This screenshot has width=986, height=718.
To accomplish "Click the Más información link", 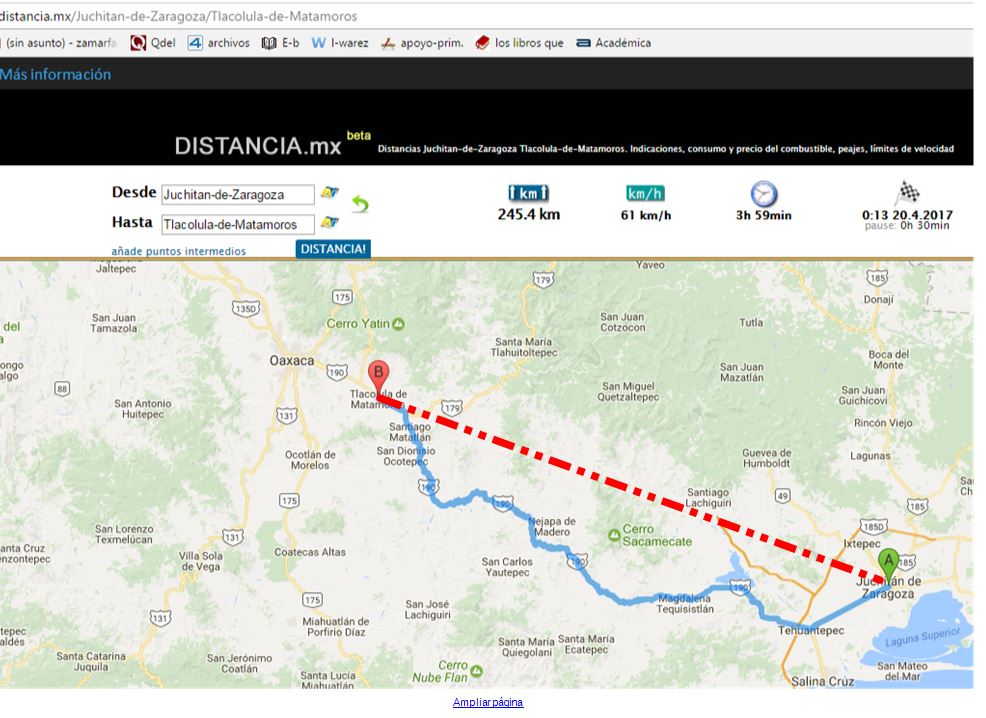I will pos(55,74).
